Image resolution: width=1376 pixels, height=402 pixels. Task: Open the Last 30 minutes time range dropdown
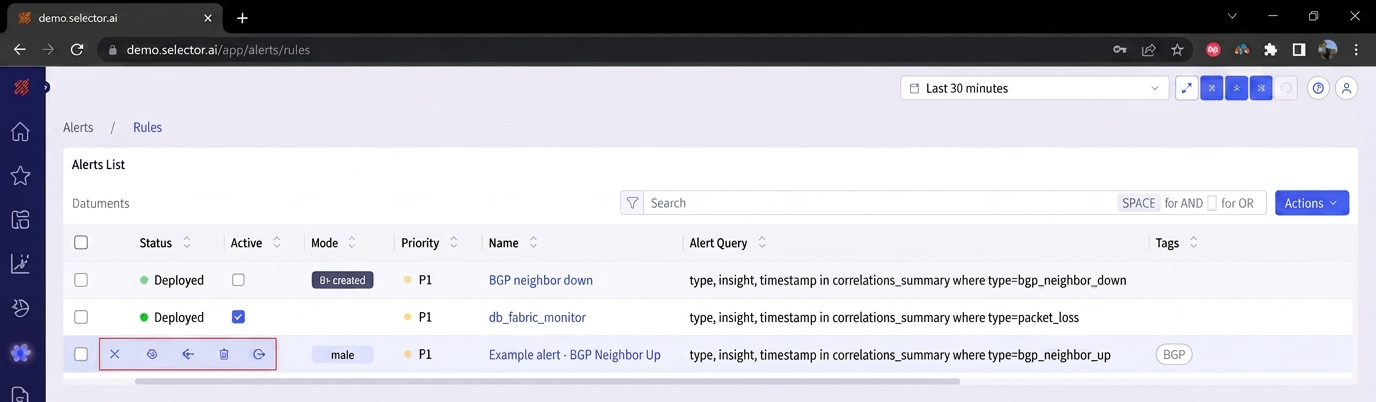tap(1034, 88)
